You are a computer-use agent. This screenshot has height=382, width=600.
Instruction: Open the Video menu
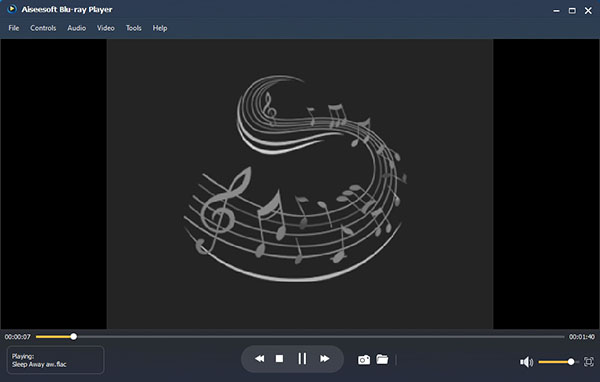coord(106,28)
